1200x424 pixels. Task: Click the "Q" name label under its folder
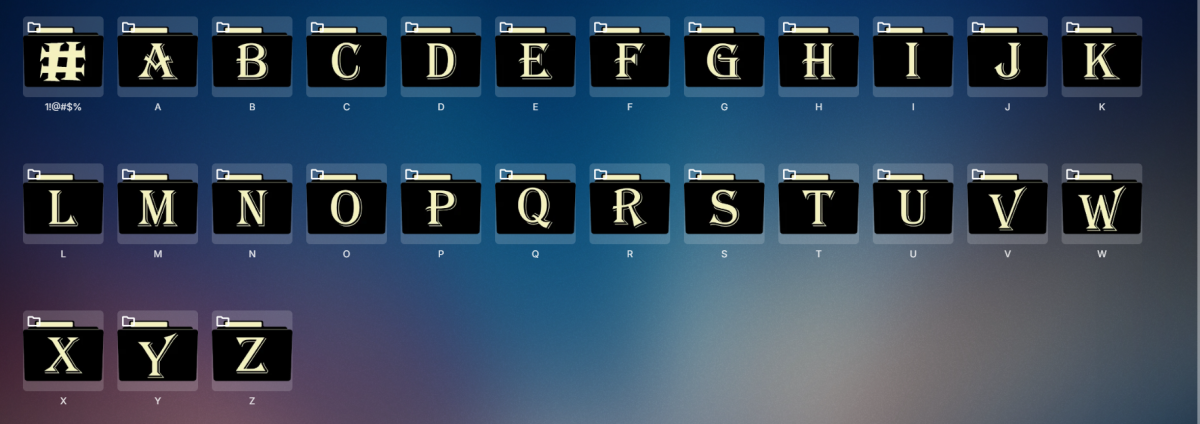536,254
